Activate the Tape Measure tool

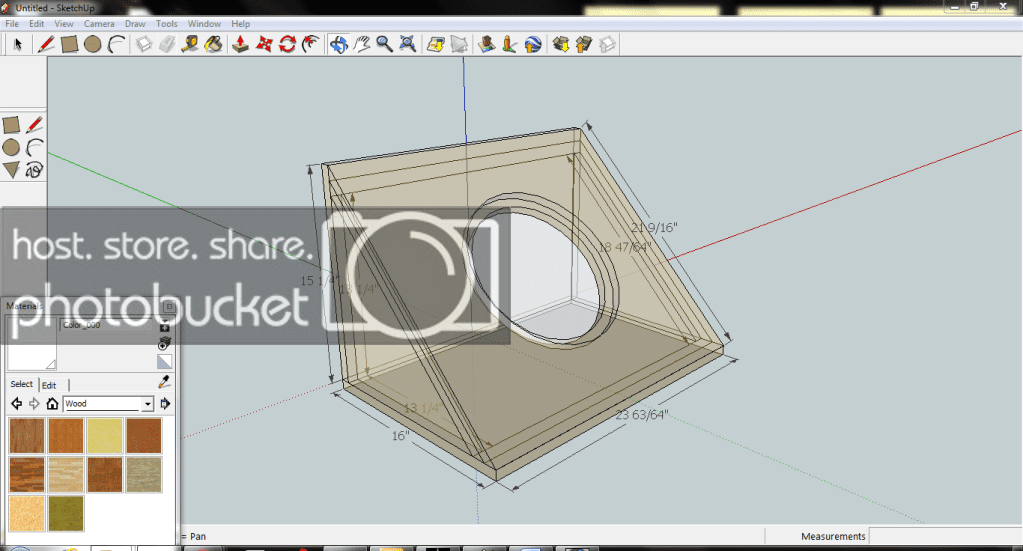pos(190,44)
